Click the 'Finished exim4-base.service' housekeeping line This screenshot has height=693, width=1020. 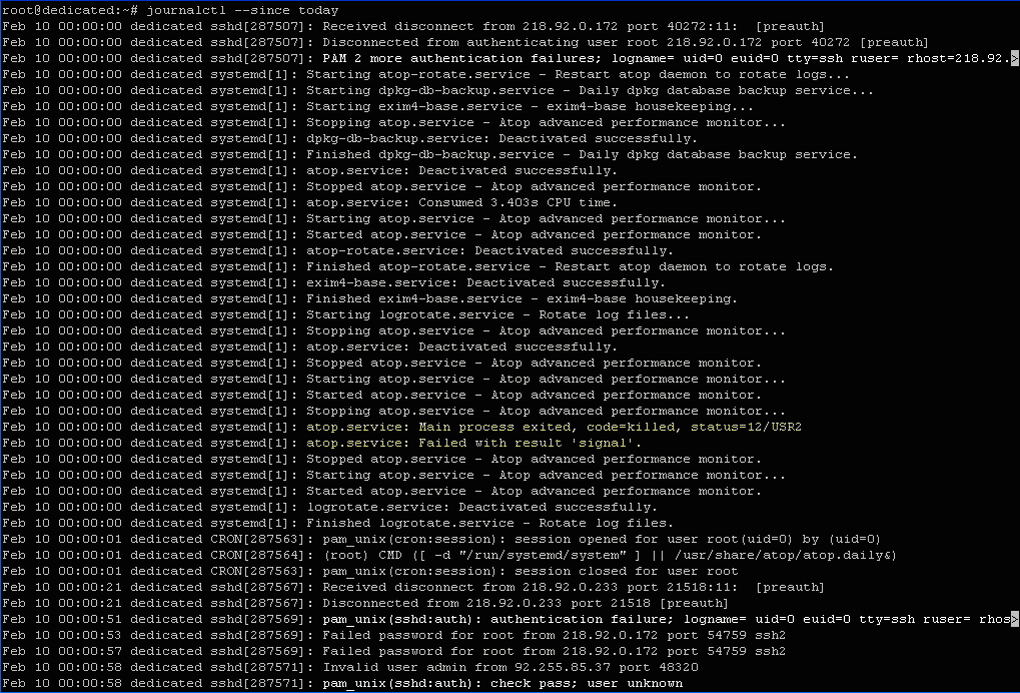coord(521,299)
